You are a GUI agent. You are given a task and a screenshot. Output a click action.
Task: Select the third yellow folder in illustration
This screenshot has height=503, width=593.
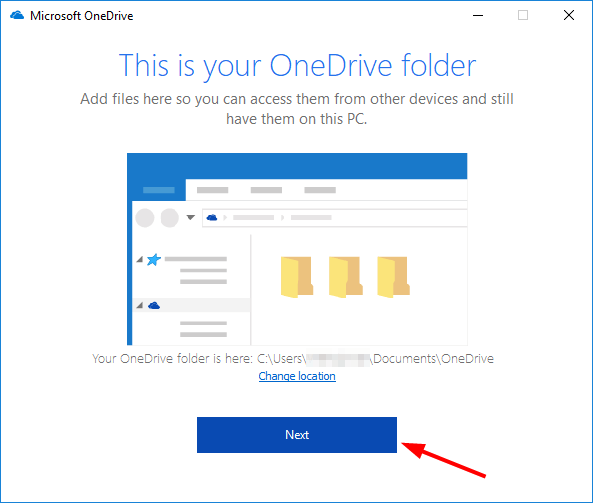point(393,277)
